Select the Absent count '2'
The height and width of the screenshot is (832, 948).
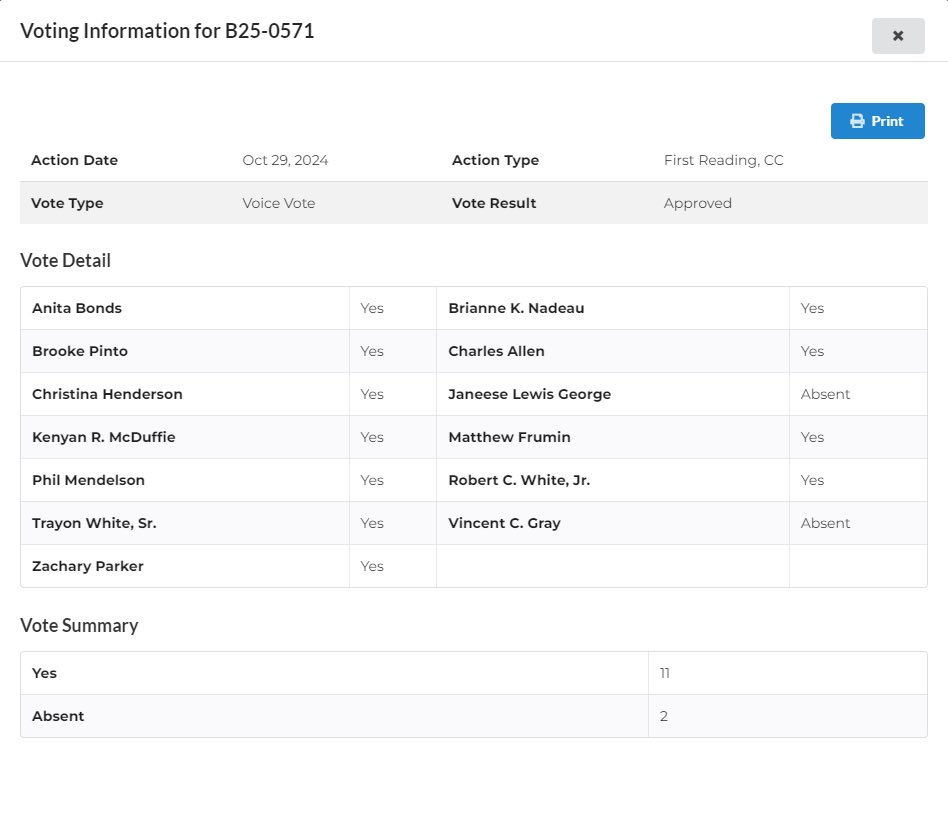(x=663, y=715)
